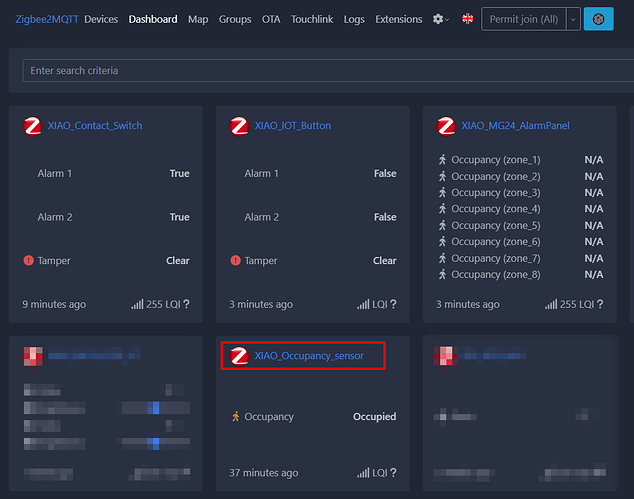Open the Extensions page

399,19
